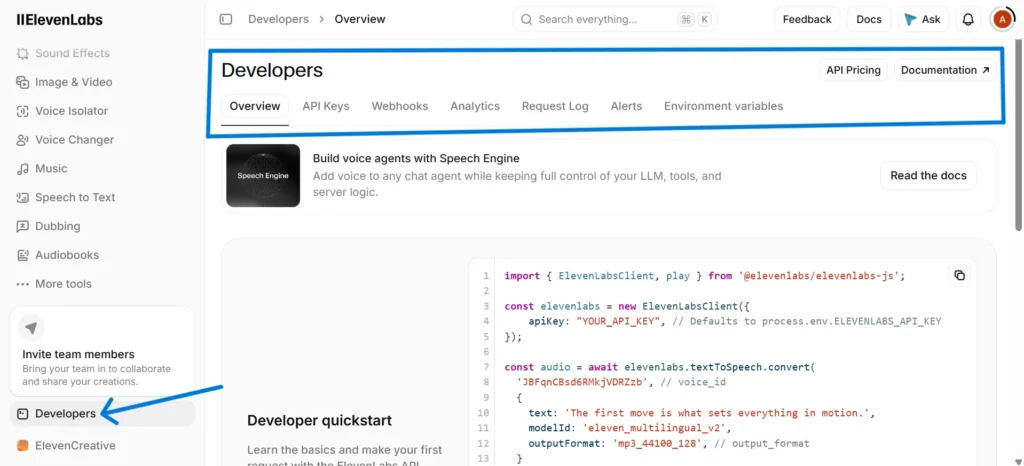1024x466 pixels.
Task: Open the Environment variables tab
Action: coord(724,106)
